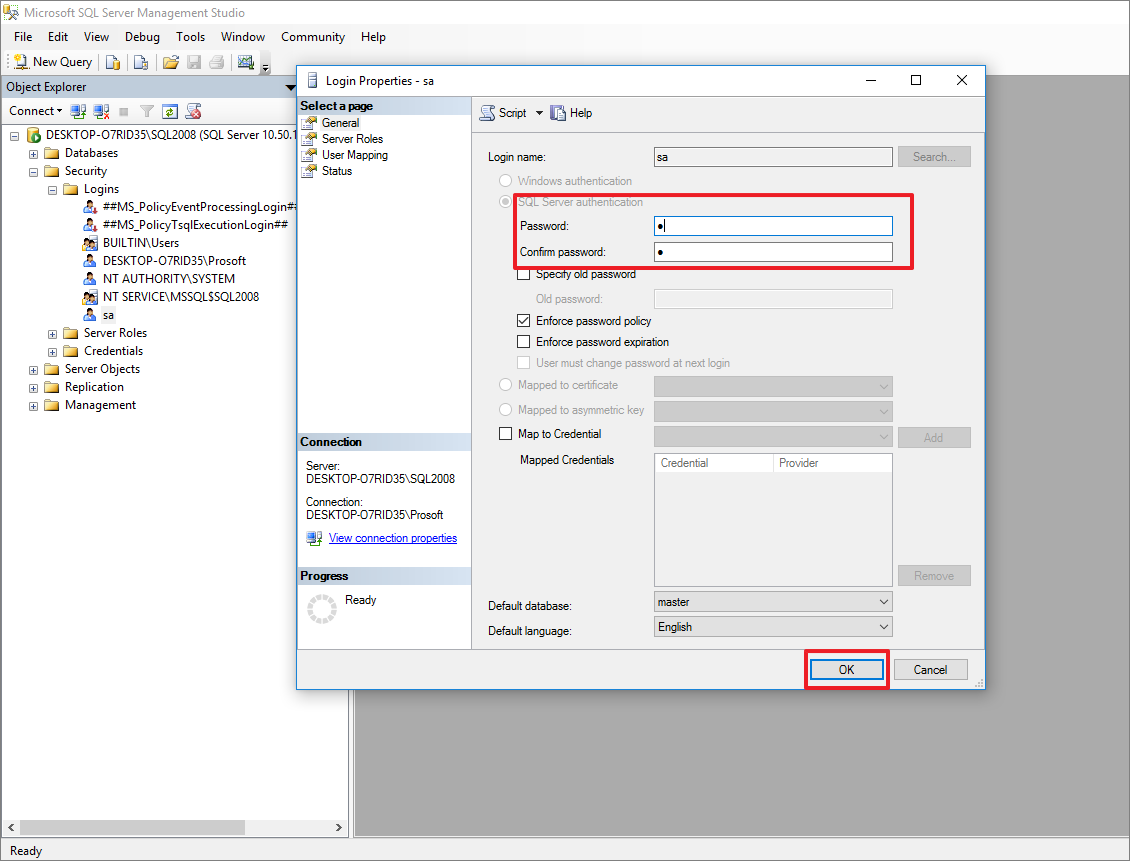1130x861 pixels.
Task: Select ##MS_PolicyTsqlExecutionLogin## login
Action: tap(195, 225)
